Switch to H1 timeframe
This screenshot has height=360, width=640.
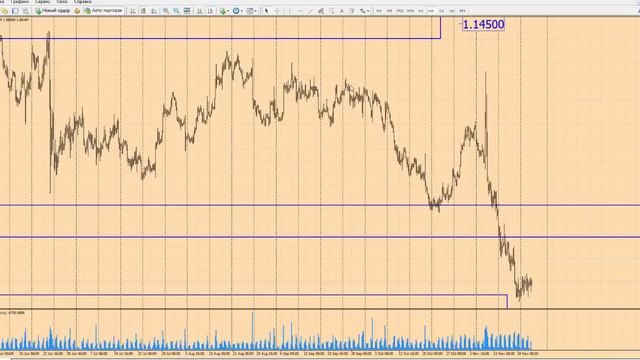pos(421,11)
